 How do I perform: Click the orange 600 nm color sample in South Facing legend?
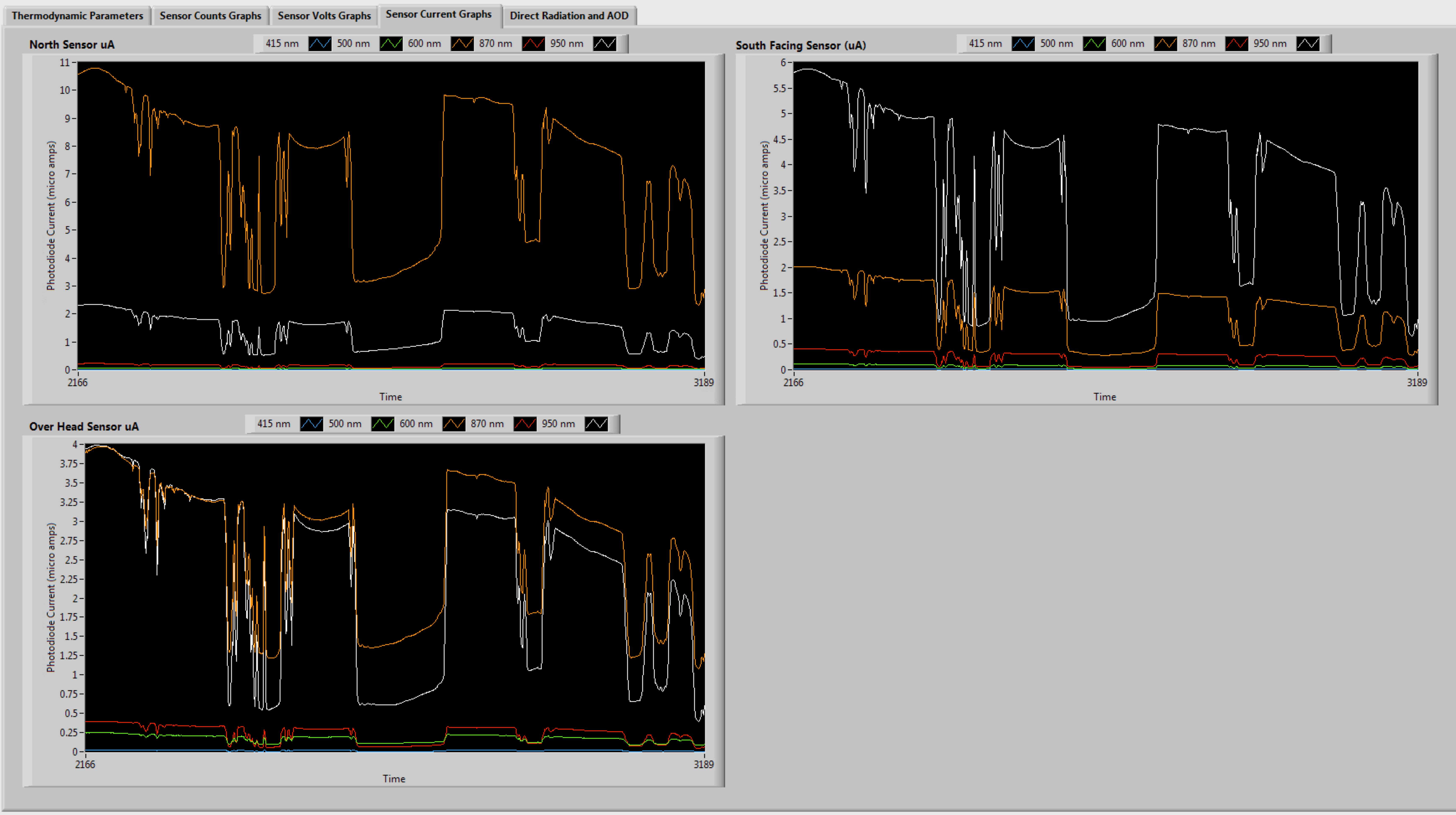[x=1165, y=44]
